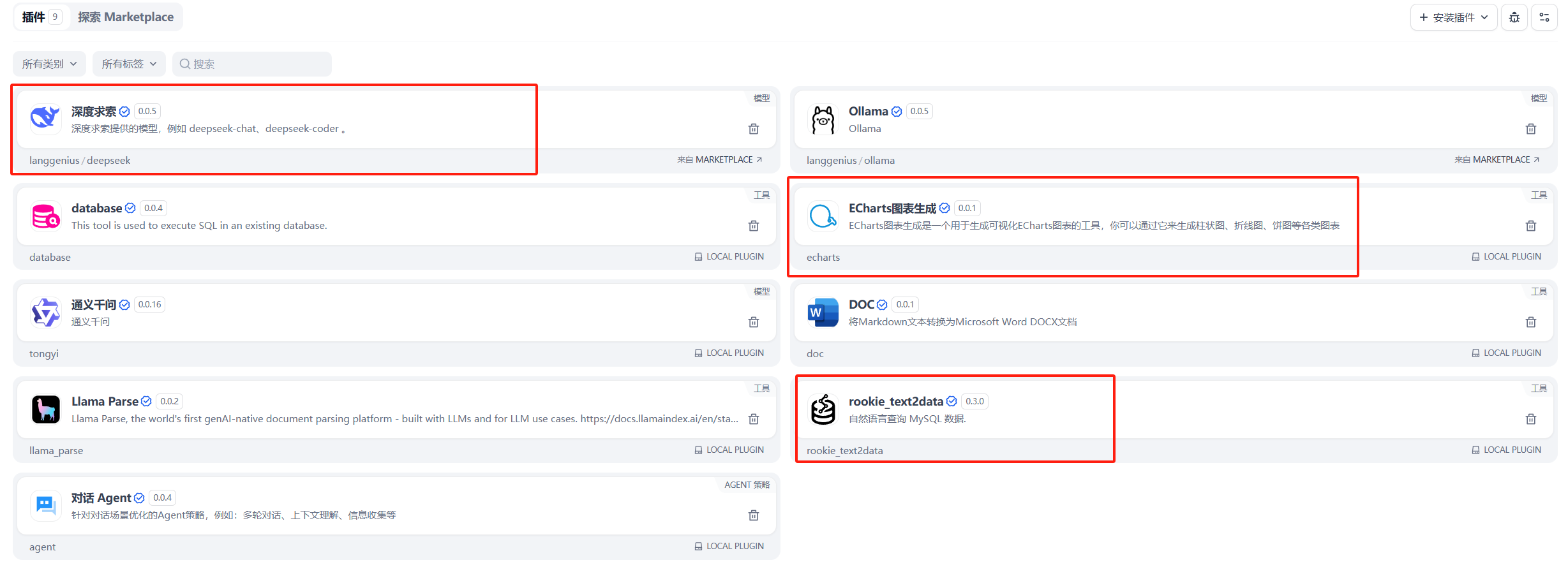
Task: Click LOCAL PLUGIN label on llama_parse card
Action: click(729, 450)
